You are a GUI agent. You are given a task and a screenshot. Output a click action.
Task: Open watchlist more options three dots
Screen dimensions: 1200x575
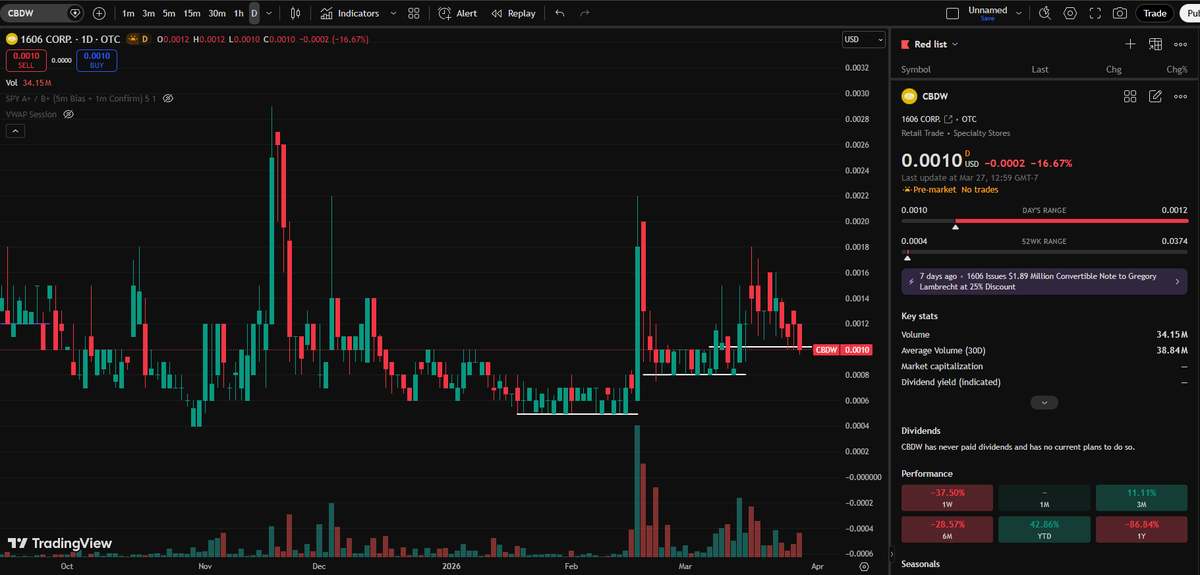click(x=1180, y=44)
